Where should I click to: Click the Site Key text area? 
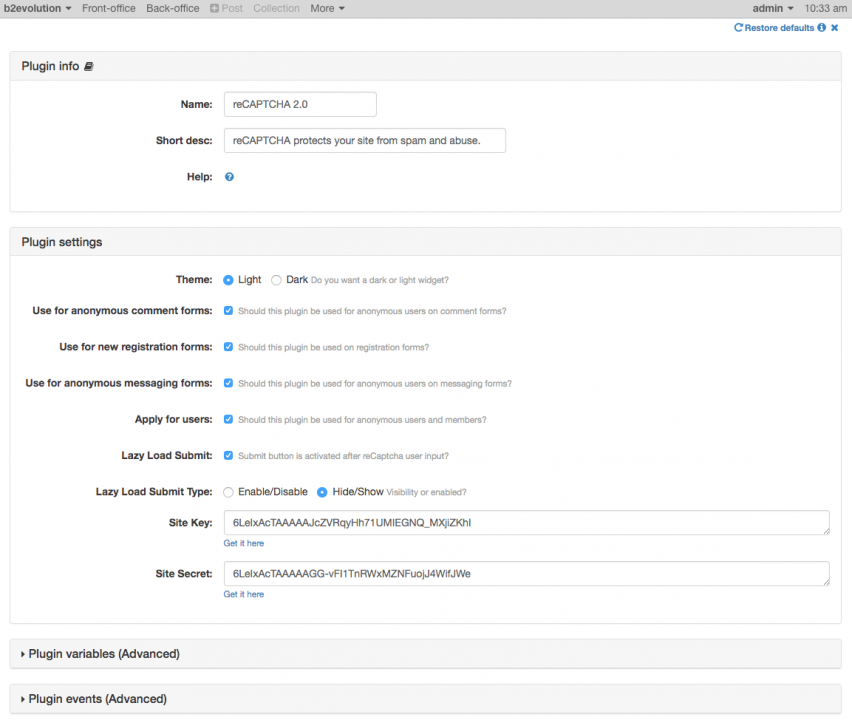527,523
